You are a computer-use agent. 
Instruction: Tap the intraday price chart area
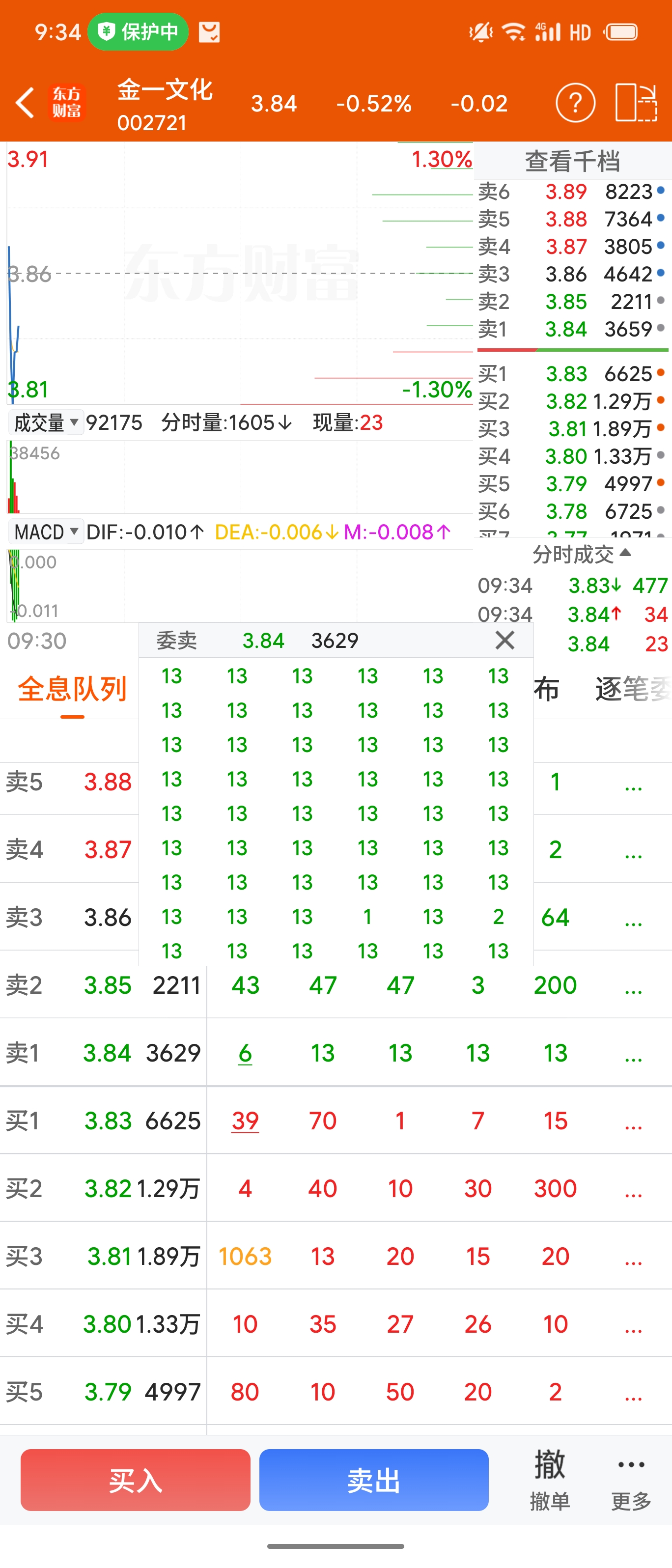click(240, 274)
